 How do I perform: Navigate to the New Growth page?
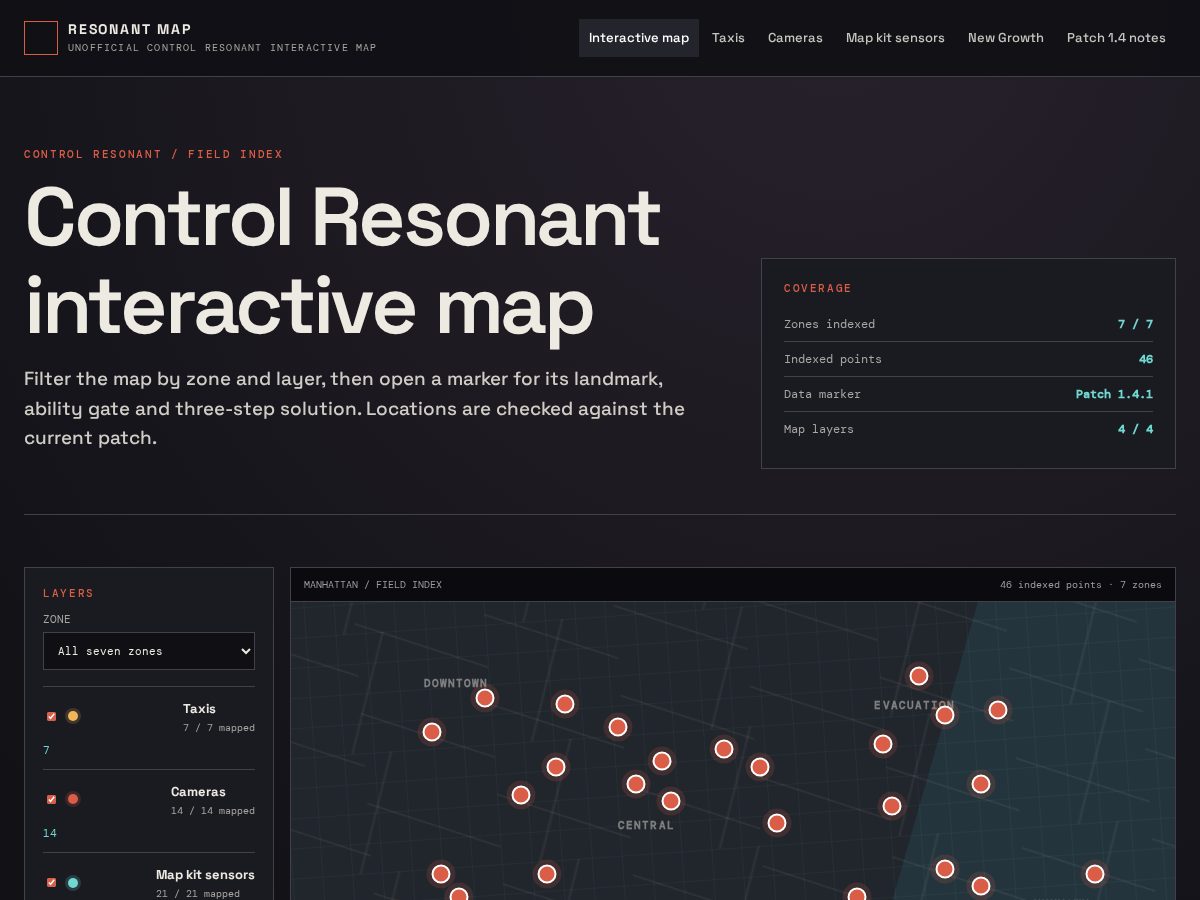(x=1006, y=38)
